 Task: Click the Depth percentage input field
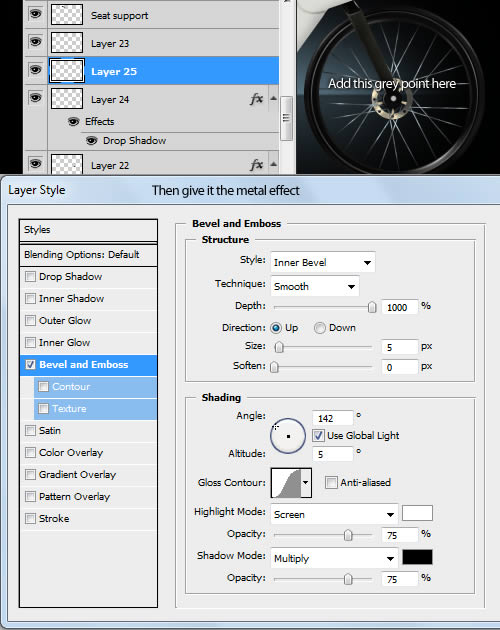[400, 307]
